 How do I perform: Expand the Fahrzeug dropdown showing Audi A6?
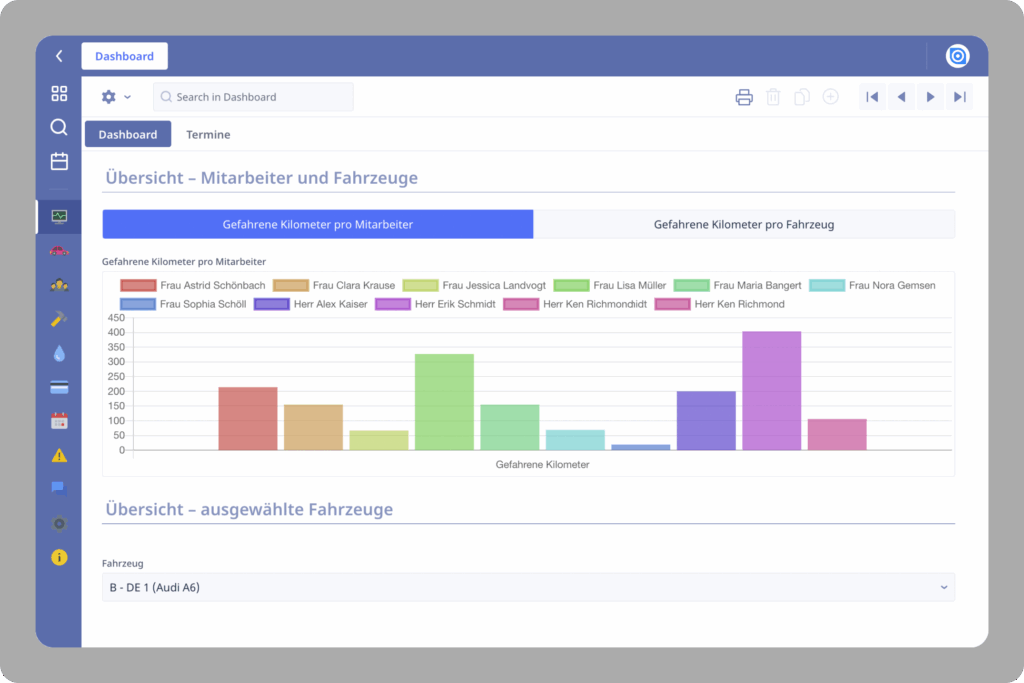528,587
